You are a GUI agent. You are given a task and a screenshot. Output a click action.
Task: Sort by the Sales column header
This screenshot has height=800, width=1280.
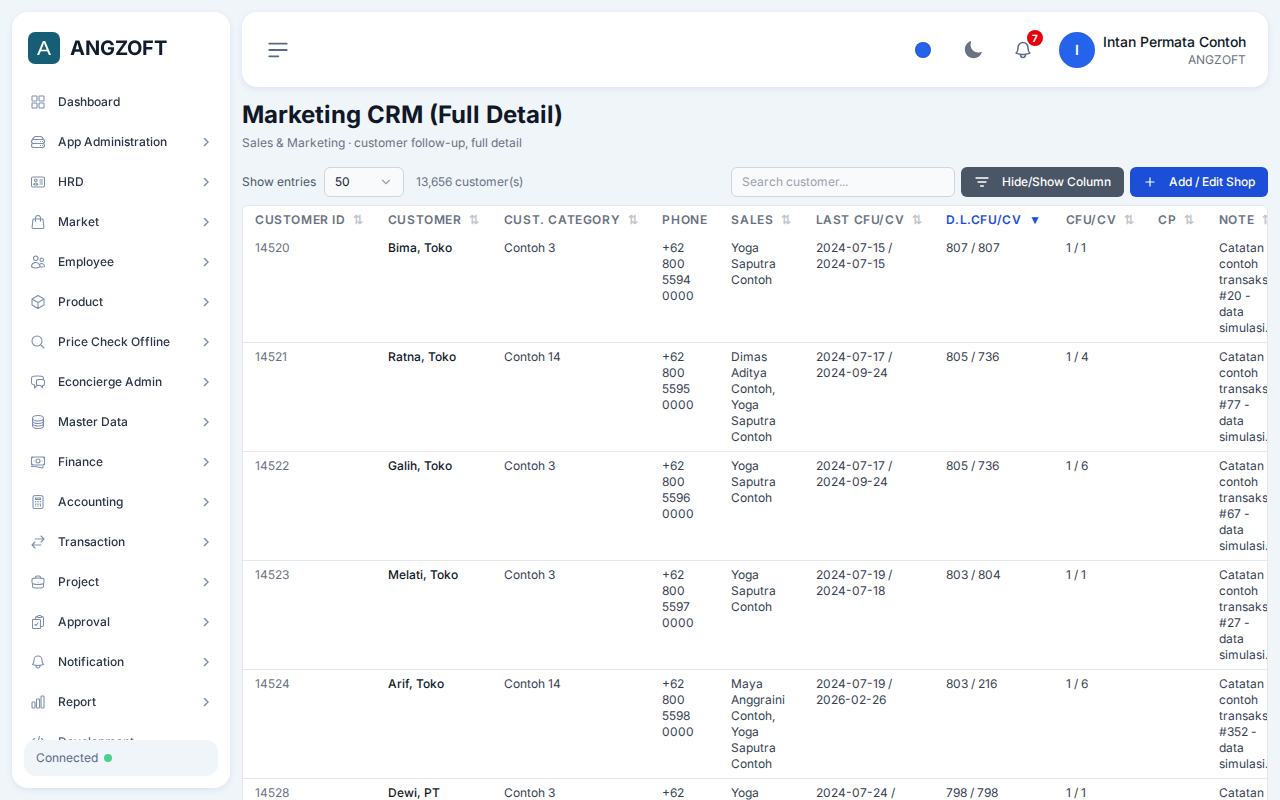click(x=761, y=220)
